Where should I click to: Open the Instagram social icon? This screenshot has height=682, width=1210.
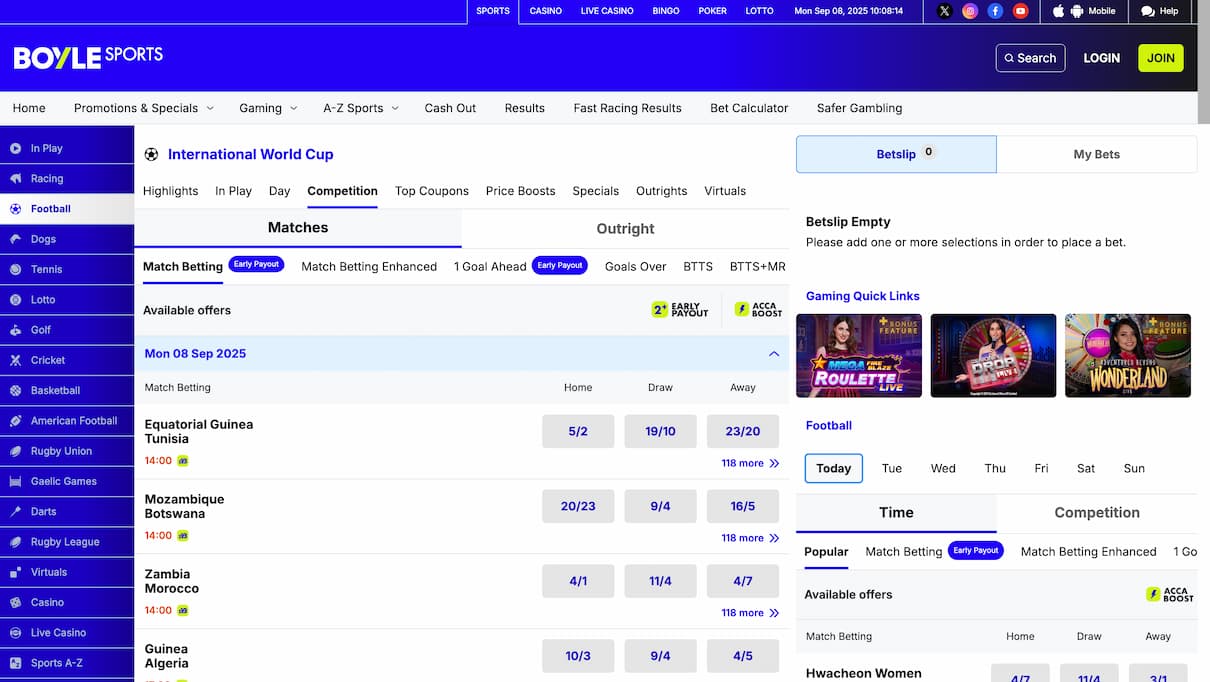pos(970,11)
